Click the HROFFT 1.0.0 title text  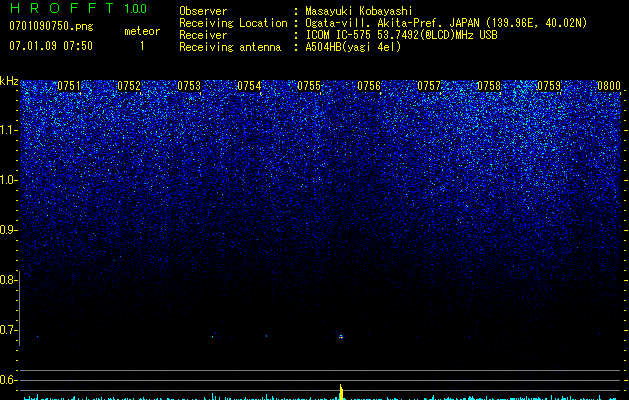point(78,8)
